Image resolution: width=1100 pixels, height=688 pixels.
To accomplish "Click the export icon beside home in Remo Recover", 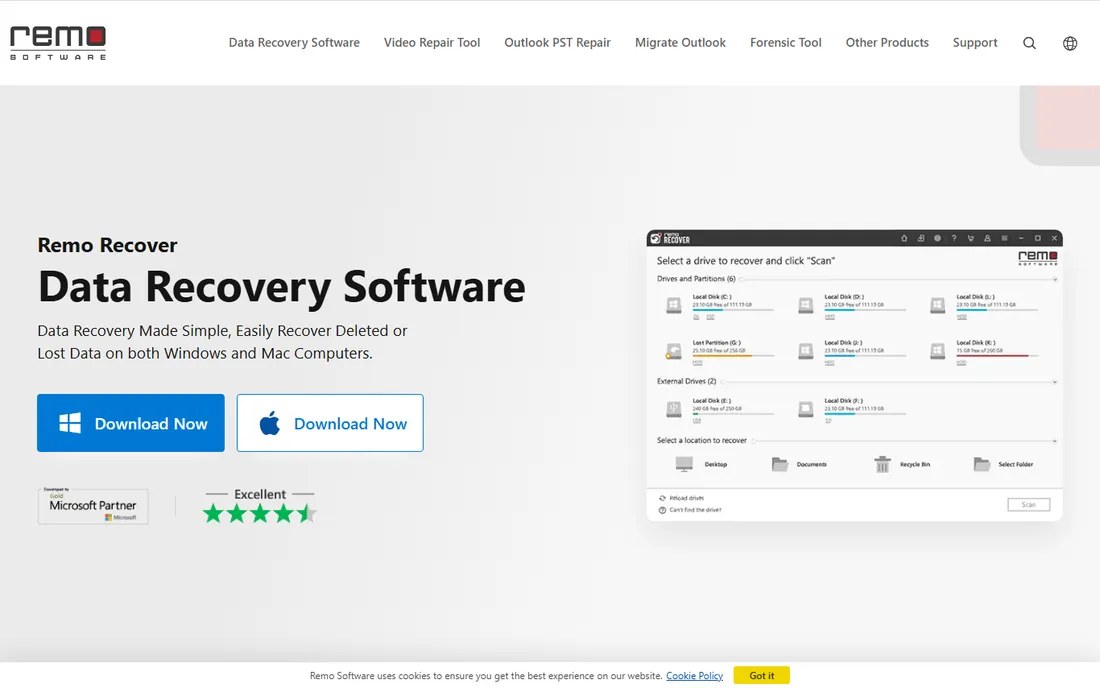I will coord(920,238).
